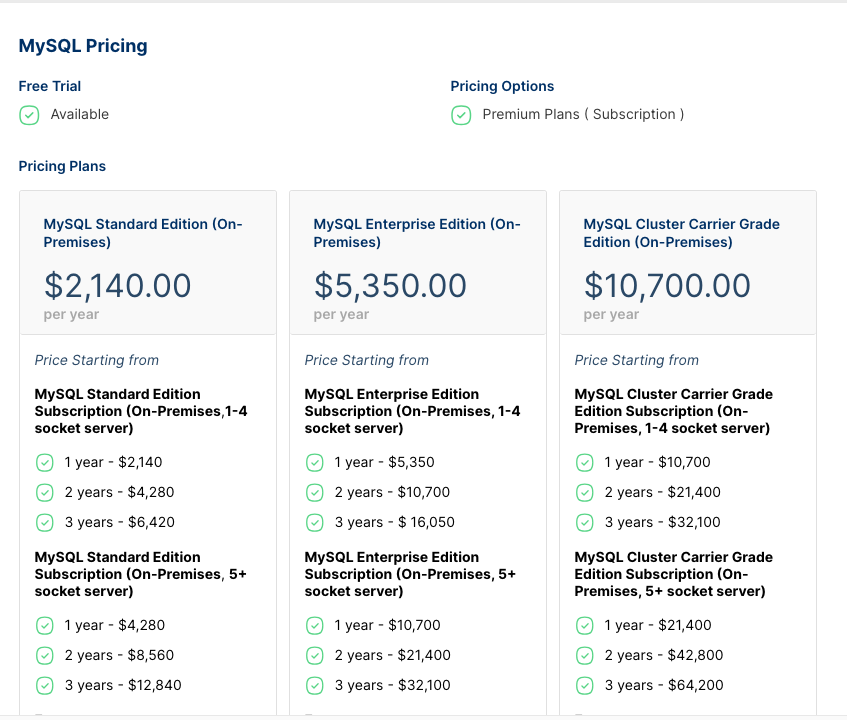This screenshot has width=847, height=720.
Task: Open MySQL Enterprise Edition (On-Premises) plan title
Action: pos(417,233)
